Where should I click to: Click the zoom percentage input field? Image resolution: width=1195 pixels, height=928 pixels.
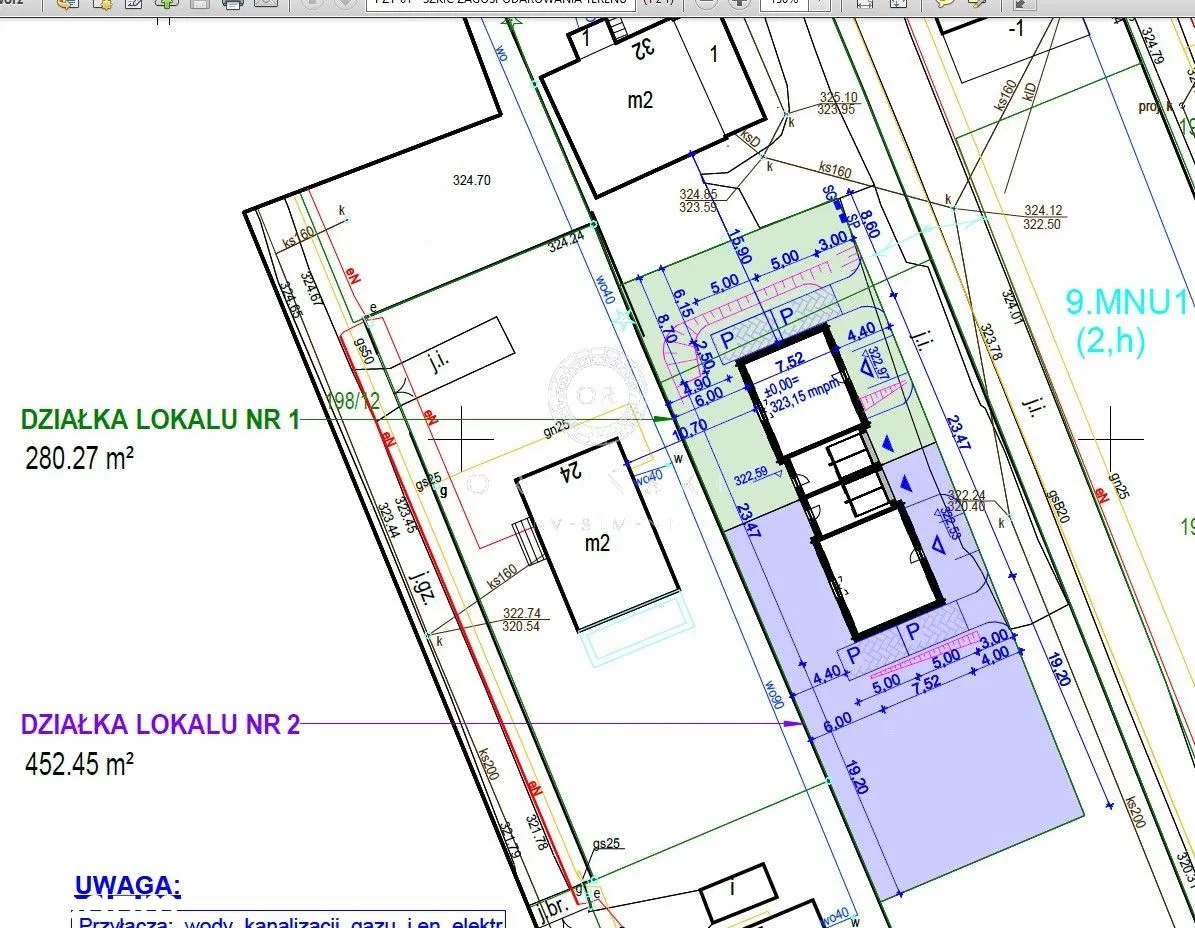click(x=785, y=3)
